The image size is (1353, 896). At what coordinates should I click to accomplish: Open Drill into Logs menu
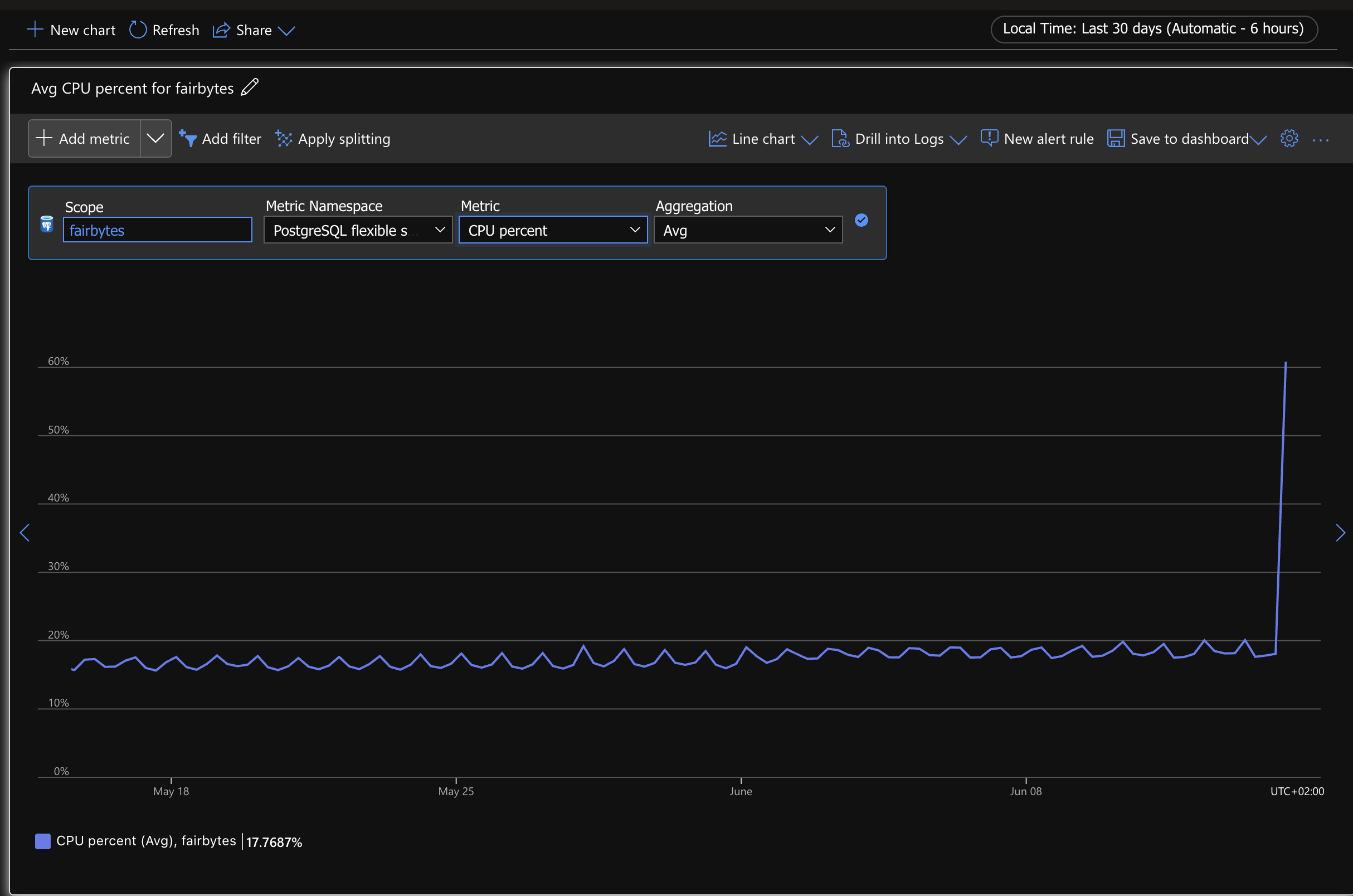[x=899, y=139]
